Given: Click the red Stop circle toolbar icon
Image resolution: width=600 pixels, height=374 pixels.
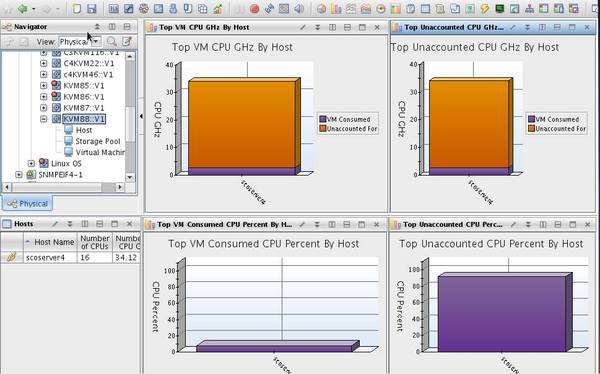Looking at the screenshot, I should click(254, 9).
